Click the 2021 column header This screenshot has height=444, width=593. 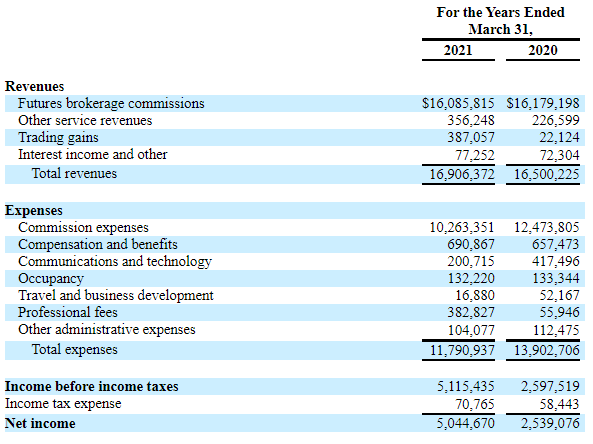[x=458, y=50]
